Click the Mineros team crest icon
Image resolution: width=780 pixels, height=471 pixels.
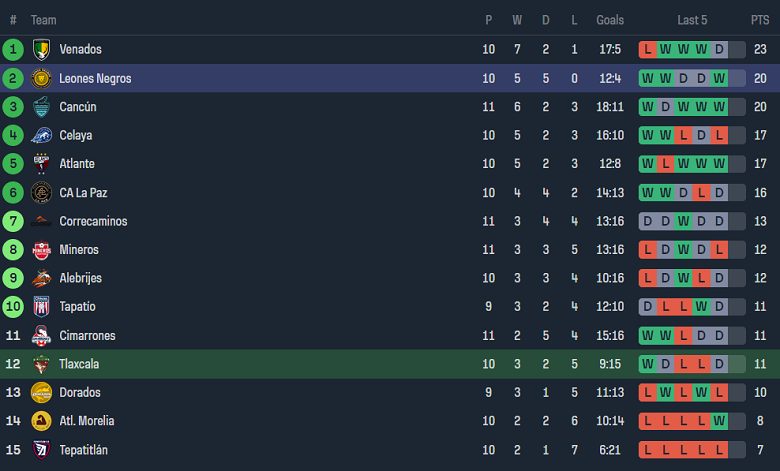(41, 250)
